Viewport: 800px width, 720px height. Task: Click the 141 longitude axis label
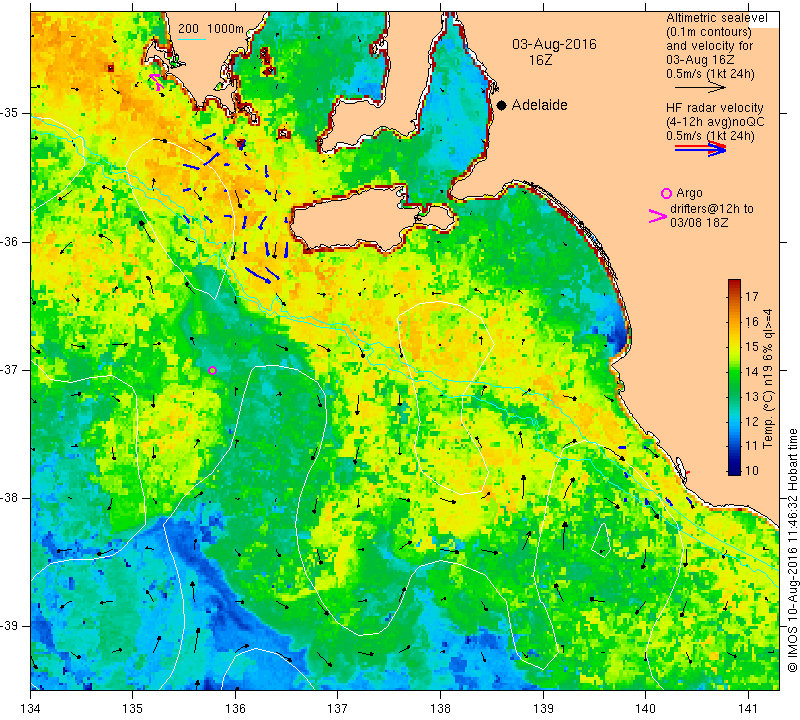pyautogui.click(x=748, y=708)
